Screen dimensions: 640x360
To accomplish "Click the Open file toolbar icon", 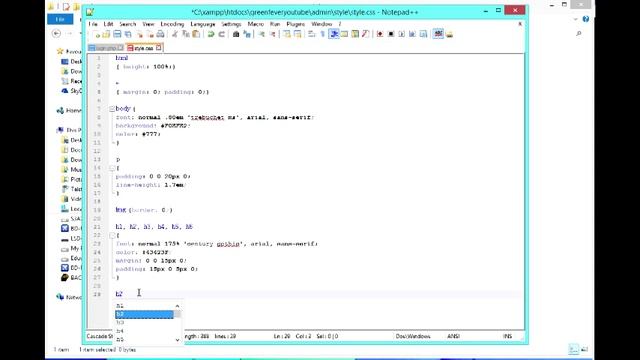I will tap(107, 34).
